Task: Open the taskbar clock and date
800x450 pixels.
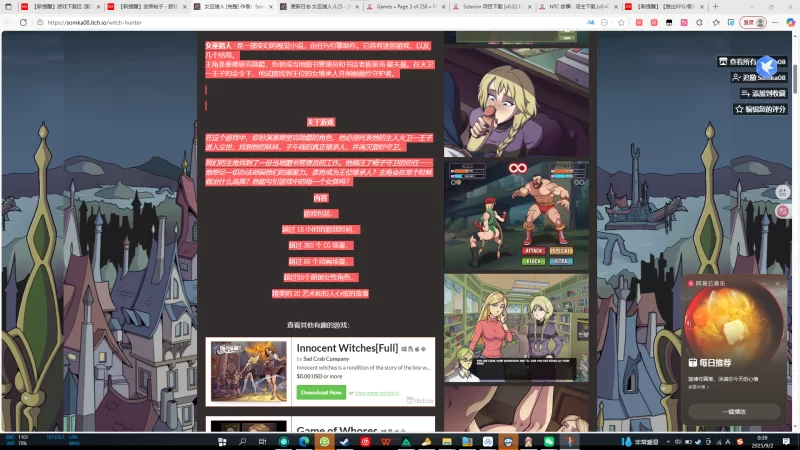Action: pos(762,442)
